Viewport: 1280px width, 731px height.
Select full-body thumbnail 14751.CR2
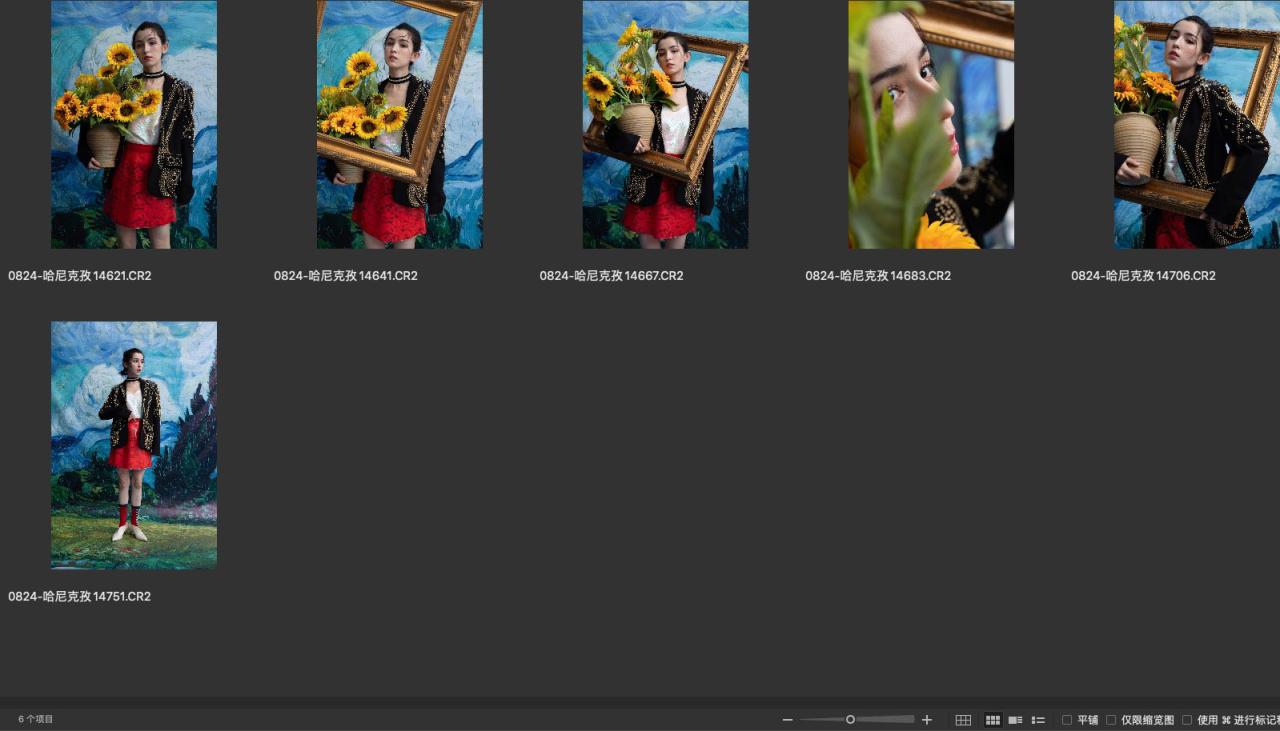point(134,445)
